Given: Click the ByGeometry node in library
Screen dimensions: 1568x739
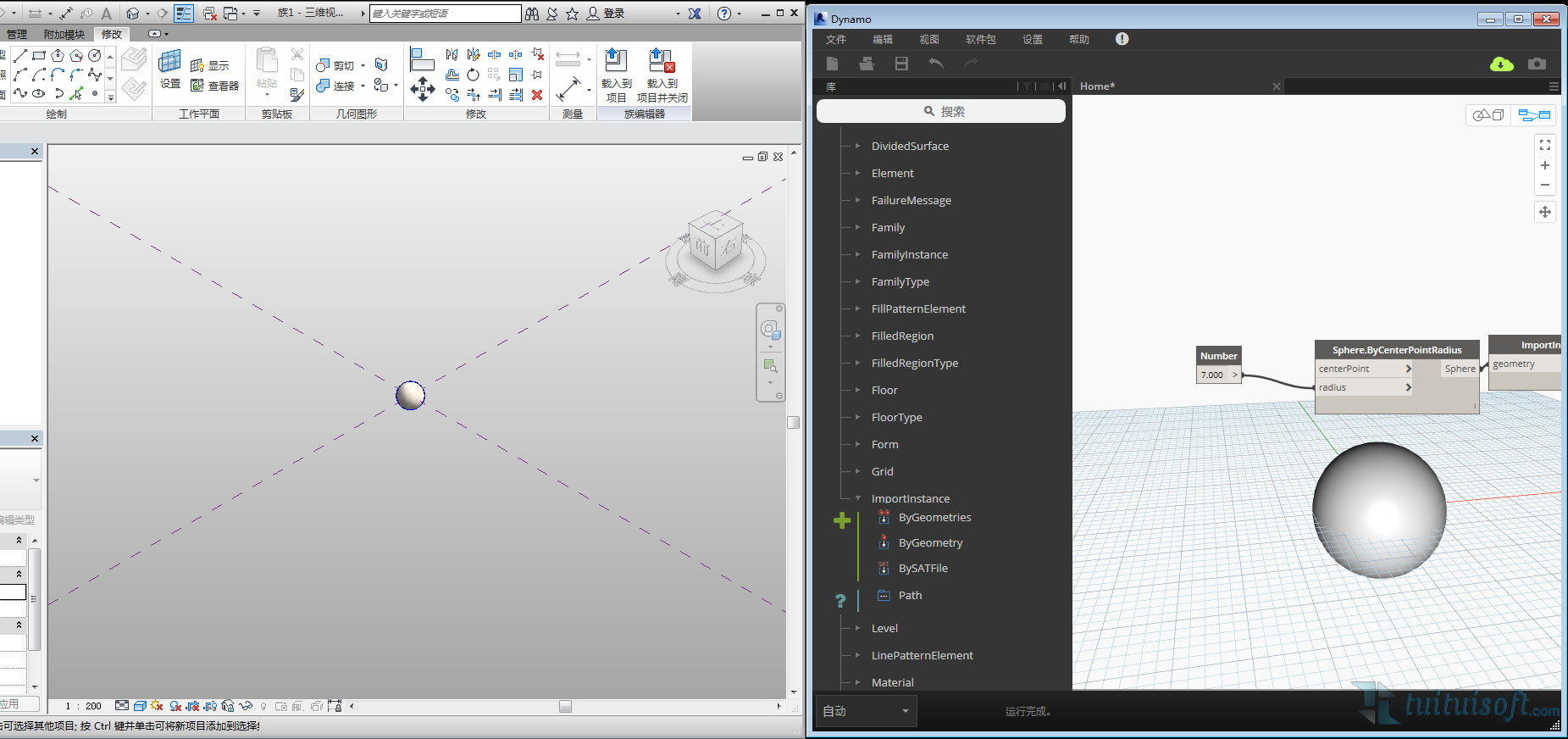Looking at the screenshot, I should point(930,542).
